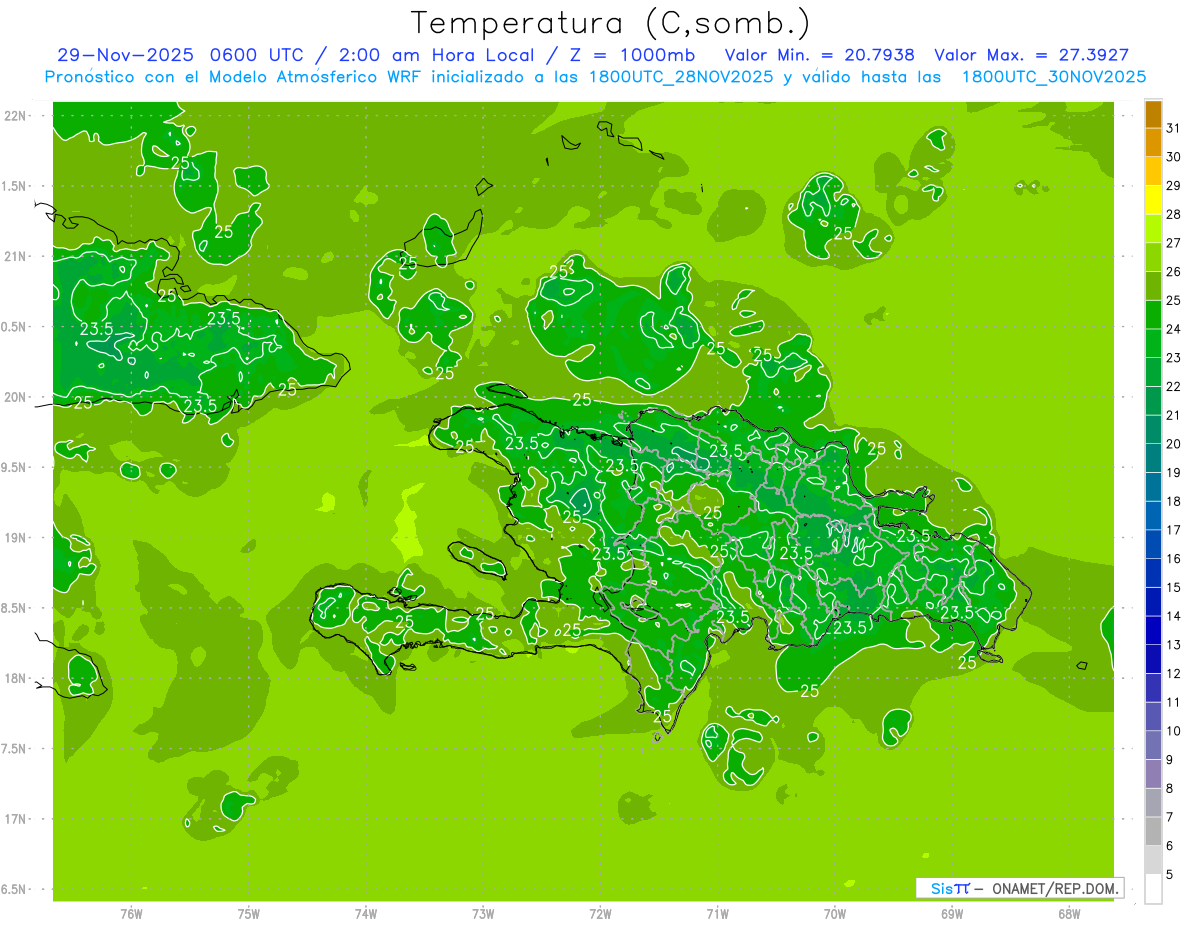The image size is (1200, 927).
Task: Click the '72W' longitude axis label
Action: pos(600,914)
